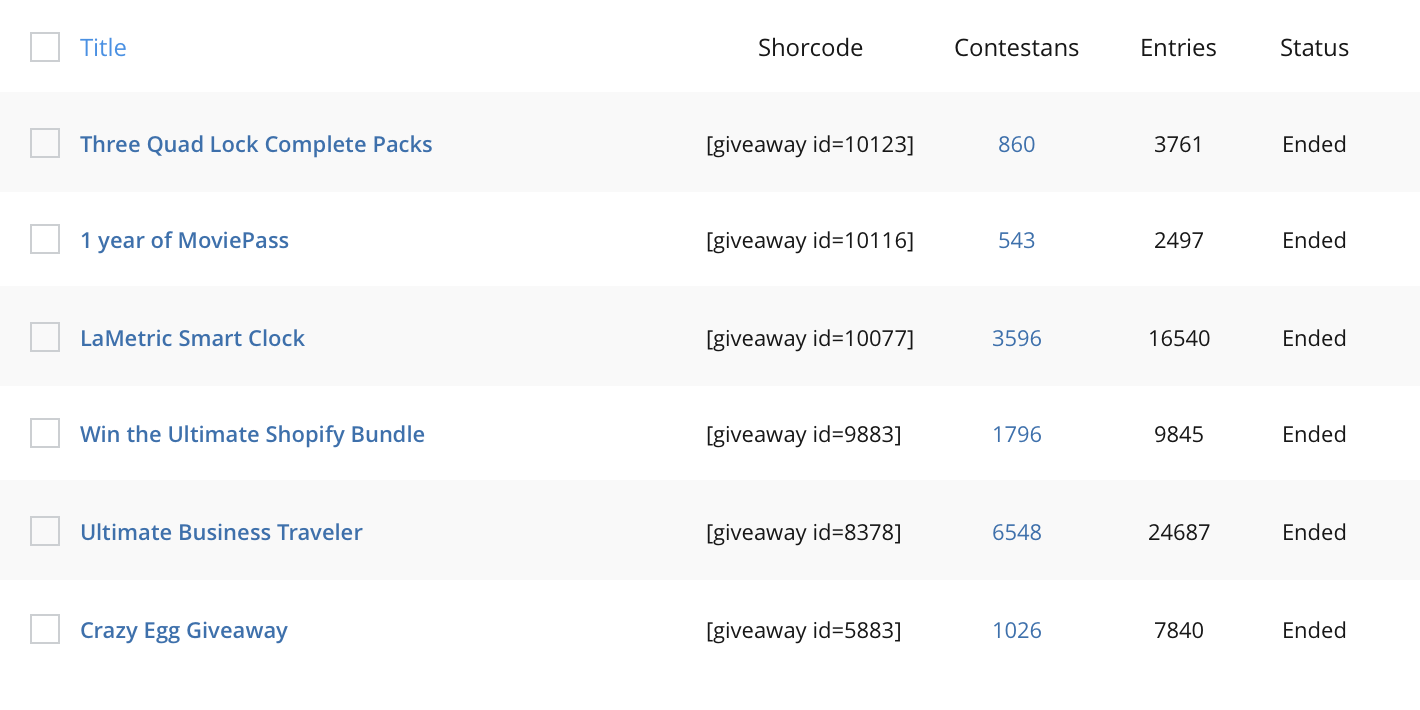Image resolution: width=1420 pixels, height=710 pixels.
Task: Open the LaMetric Smart Clock giveaway
Action: tap(192, 338)
